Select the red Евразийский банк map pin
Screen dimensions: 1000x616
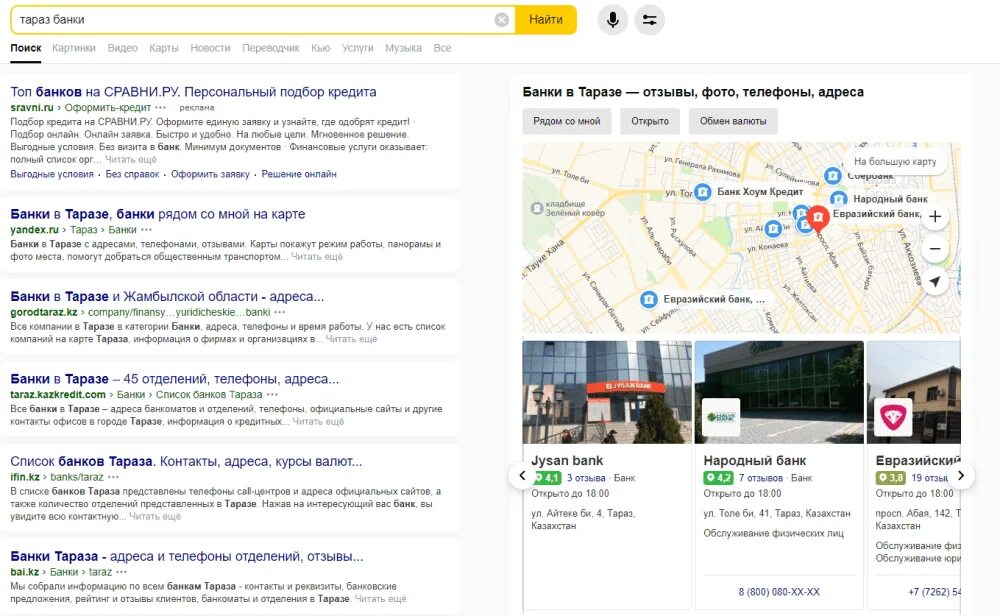coord(818,218)
